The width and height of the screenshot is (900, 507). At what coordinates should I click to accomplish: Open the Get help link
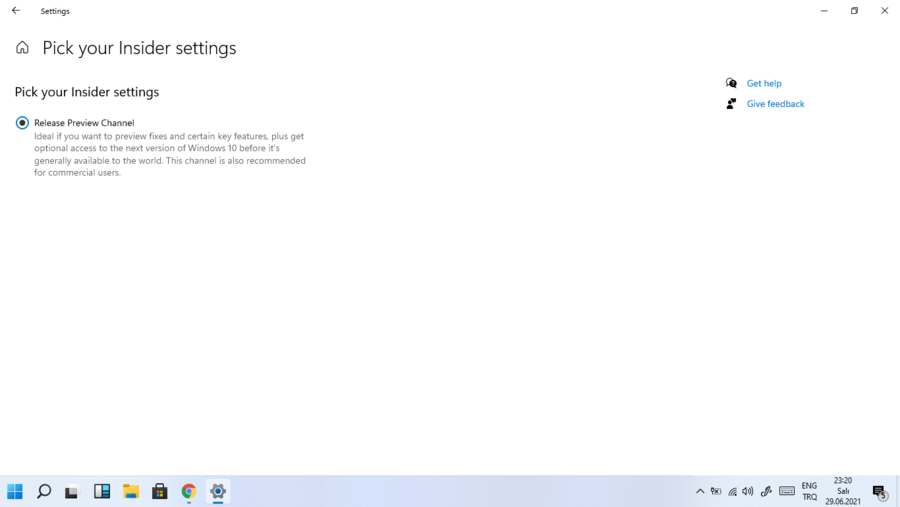(x=764, y=83)
